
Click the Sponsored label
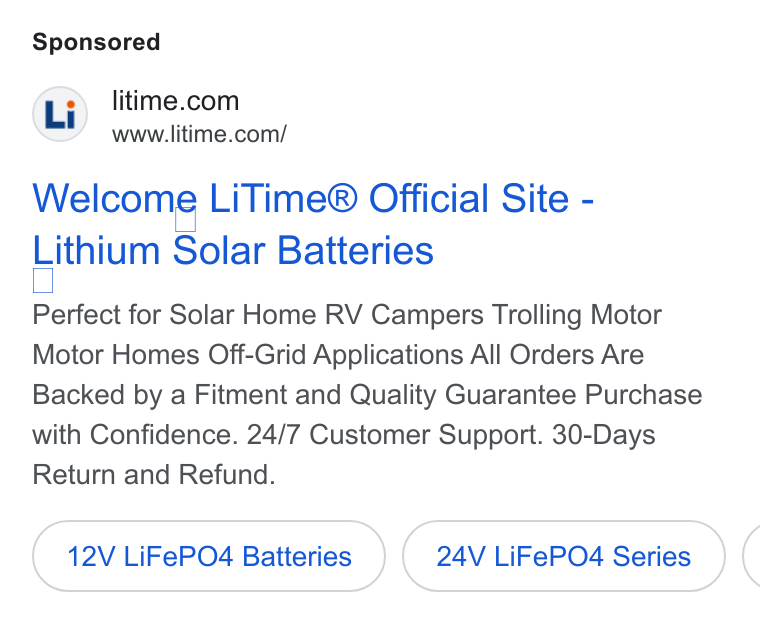[x=96, y=42]
